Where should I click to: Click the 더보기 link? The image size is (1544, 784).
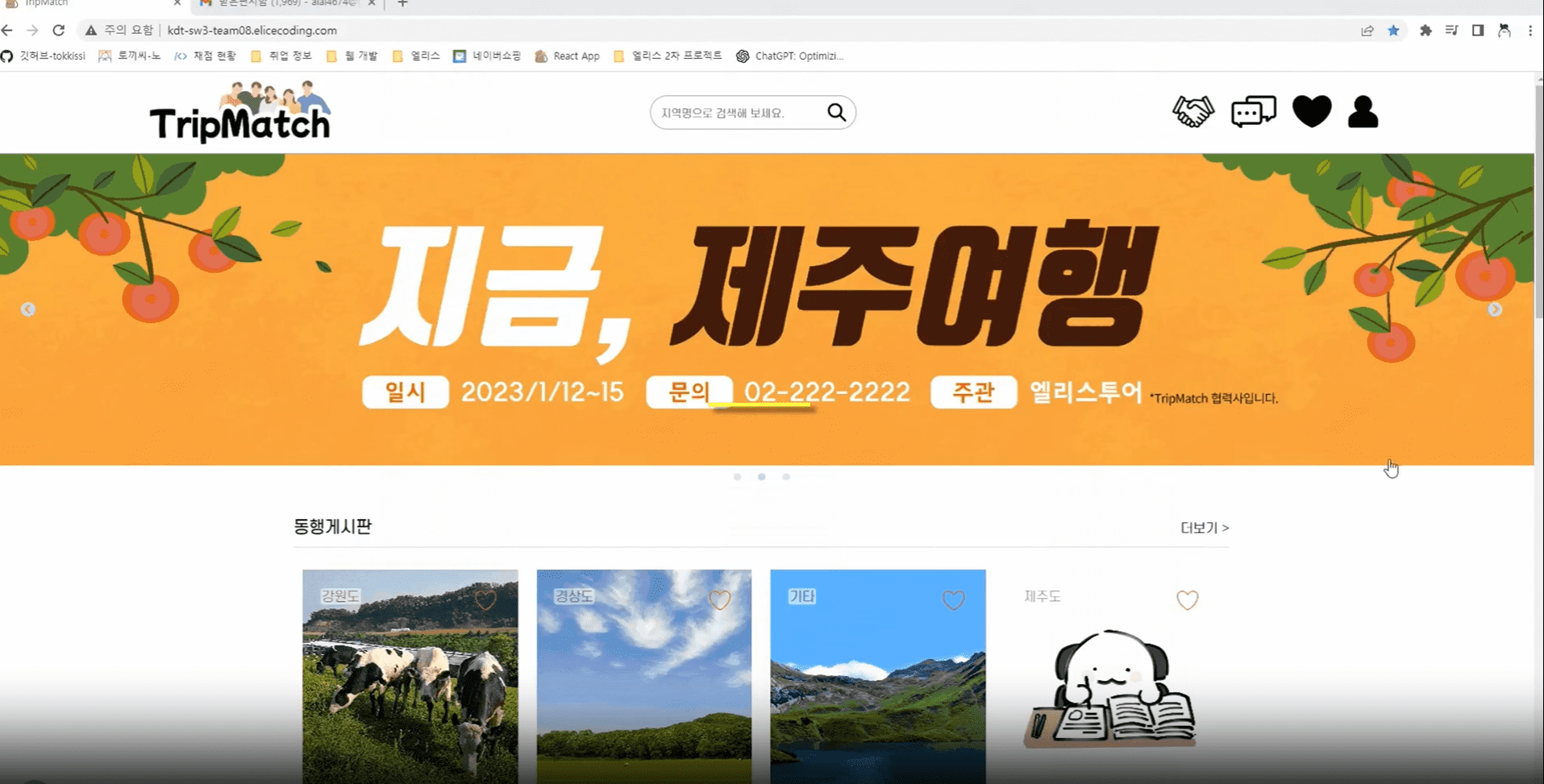pyautogui.click(x=1204, y=528)
